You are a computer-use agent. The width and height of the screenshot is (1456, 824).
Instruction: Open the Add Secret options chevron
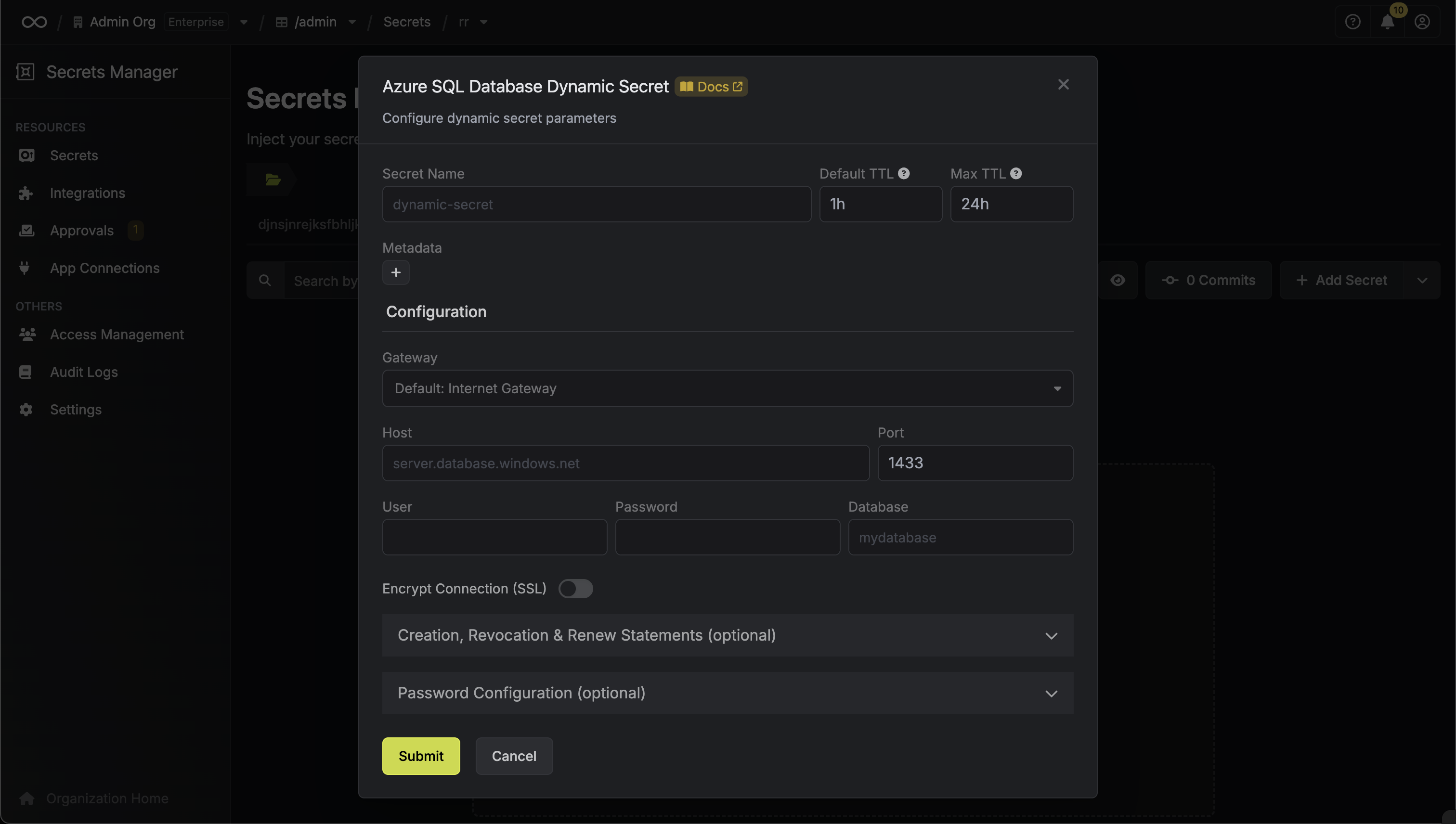1422,280
